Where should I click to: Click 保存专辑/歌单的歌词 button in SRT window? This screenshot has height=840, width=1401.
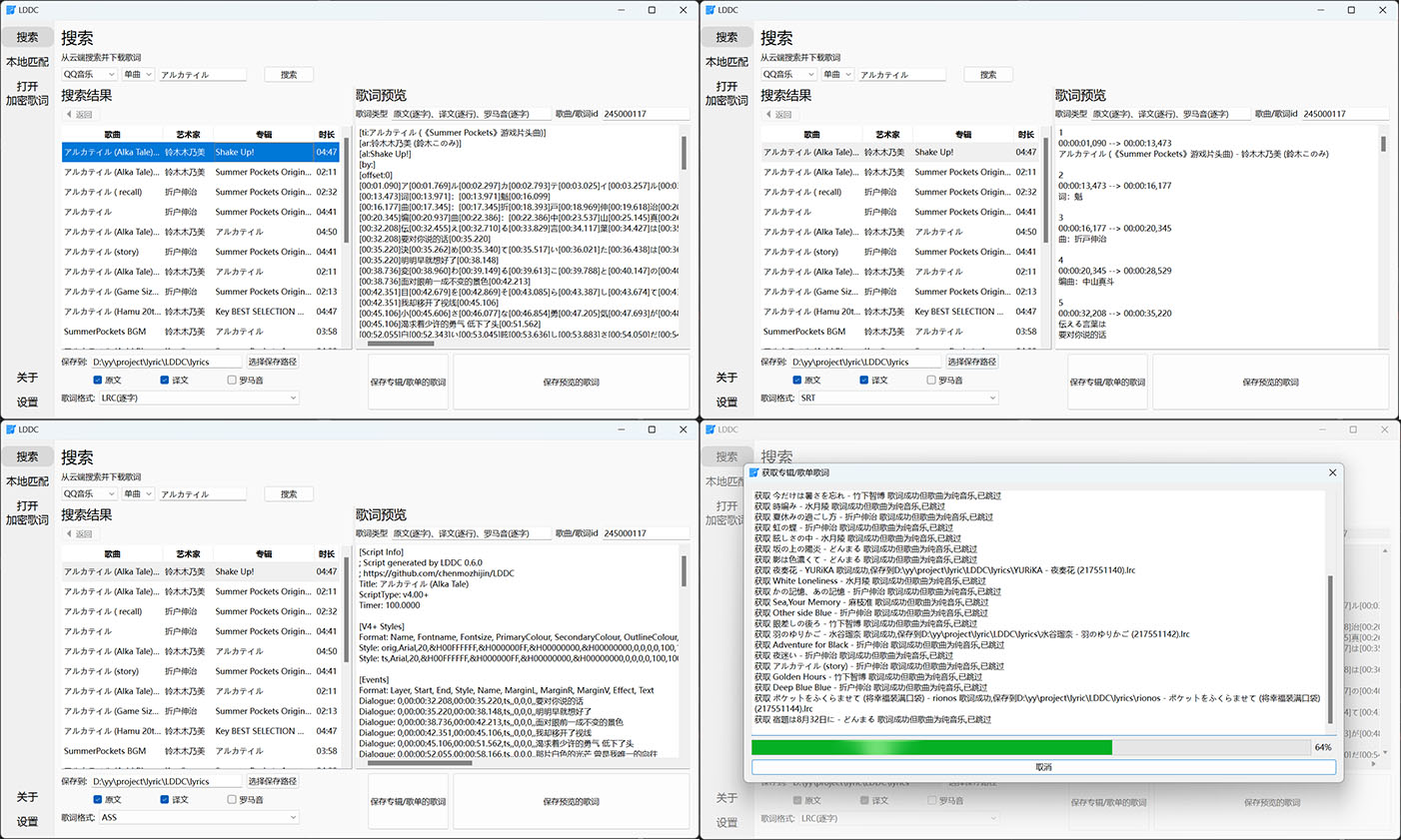tap(1107, 382)
